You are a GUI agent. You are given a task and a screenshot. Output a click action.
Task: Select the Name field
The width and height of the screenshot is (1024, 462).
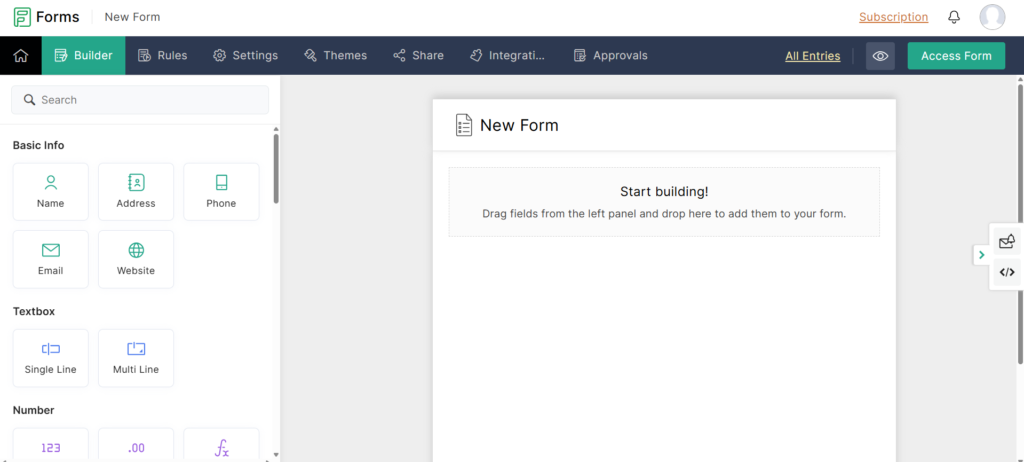pos(50,191)
